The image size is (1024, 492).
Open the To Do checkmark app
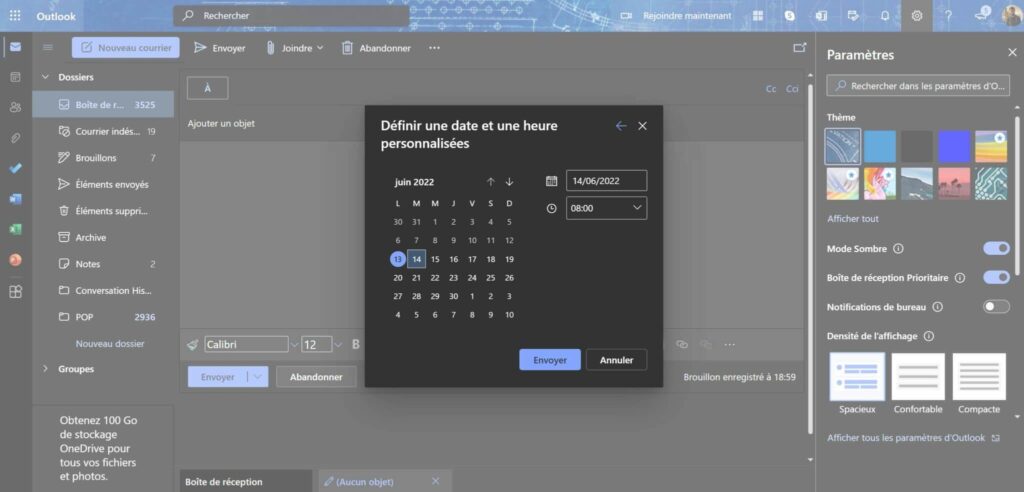[15, 169]
